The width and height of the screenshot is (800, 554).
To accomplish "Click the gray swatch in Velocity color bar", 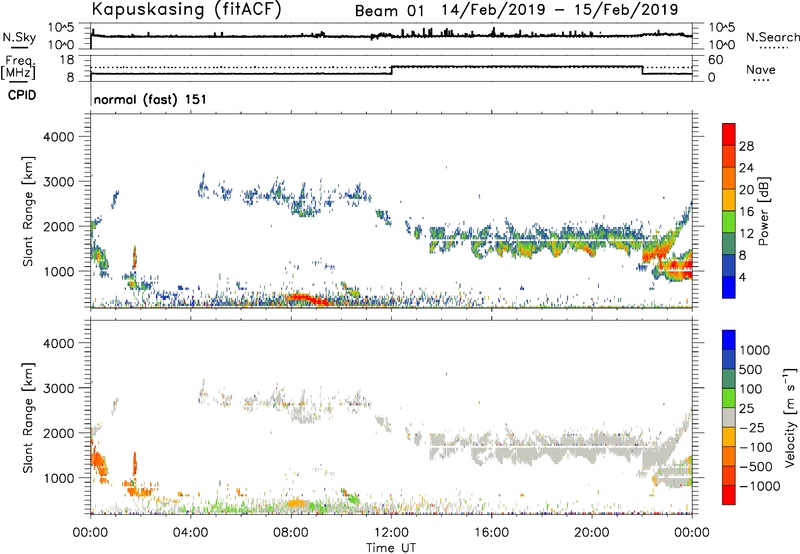I will pyautogui.click(x=729, y=418).
